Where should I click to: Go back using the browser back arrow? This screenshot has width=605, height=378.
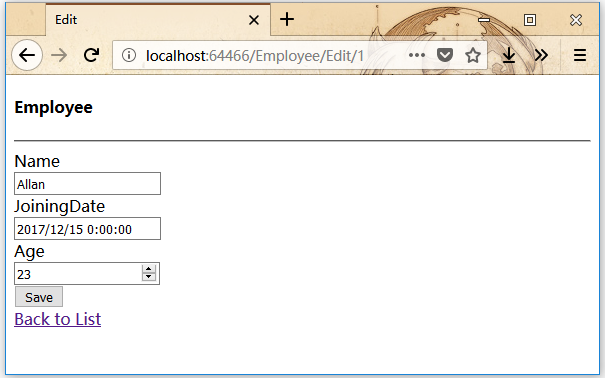[x=27, y=55]
